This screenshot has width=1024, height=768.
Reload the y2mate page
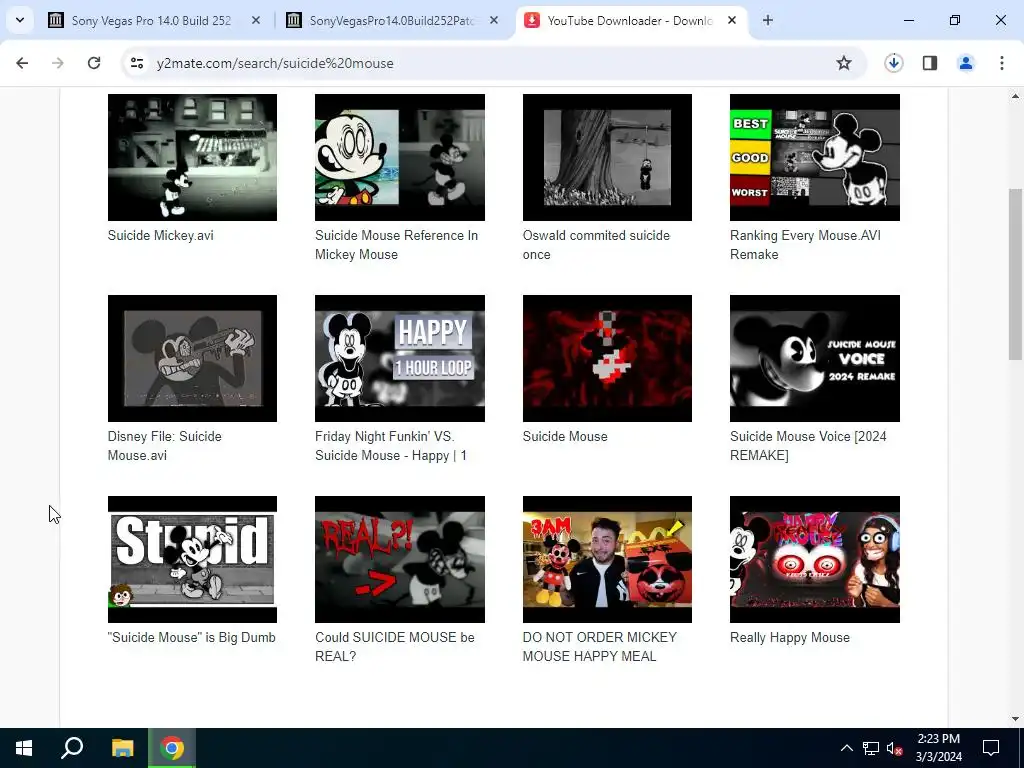[x=94, y=63]
